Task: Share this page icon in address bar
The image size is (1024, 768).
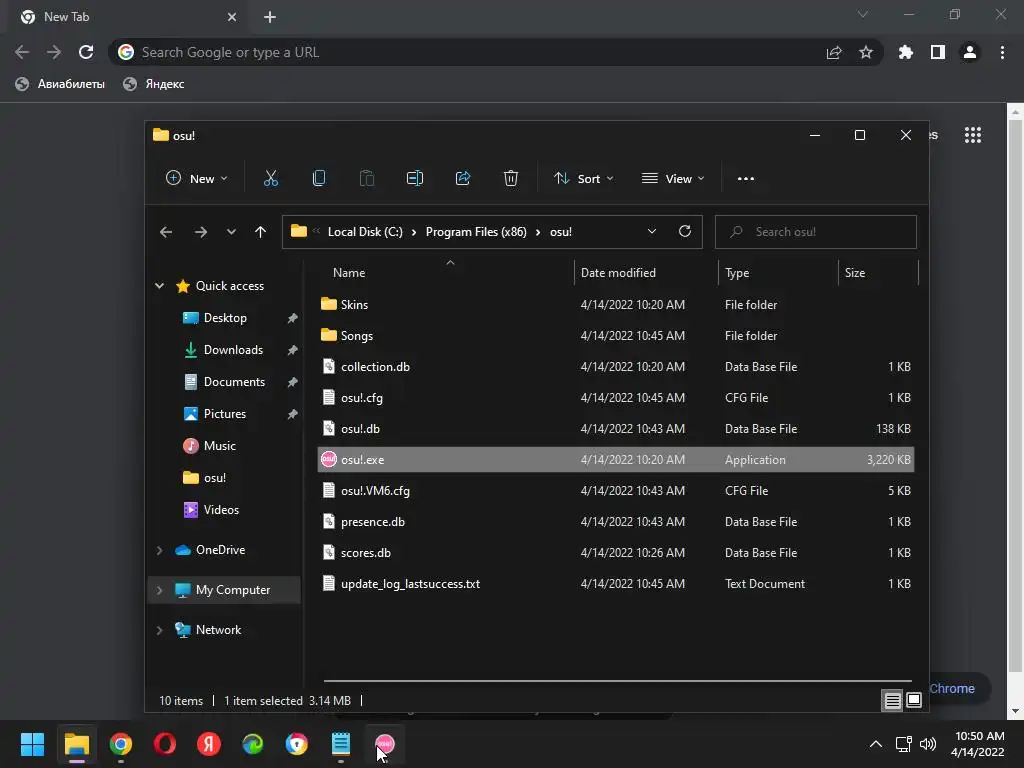Action: click(x=834, y=52)
